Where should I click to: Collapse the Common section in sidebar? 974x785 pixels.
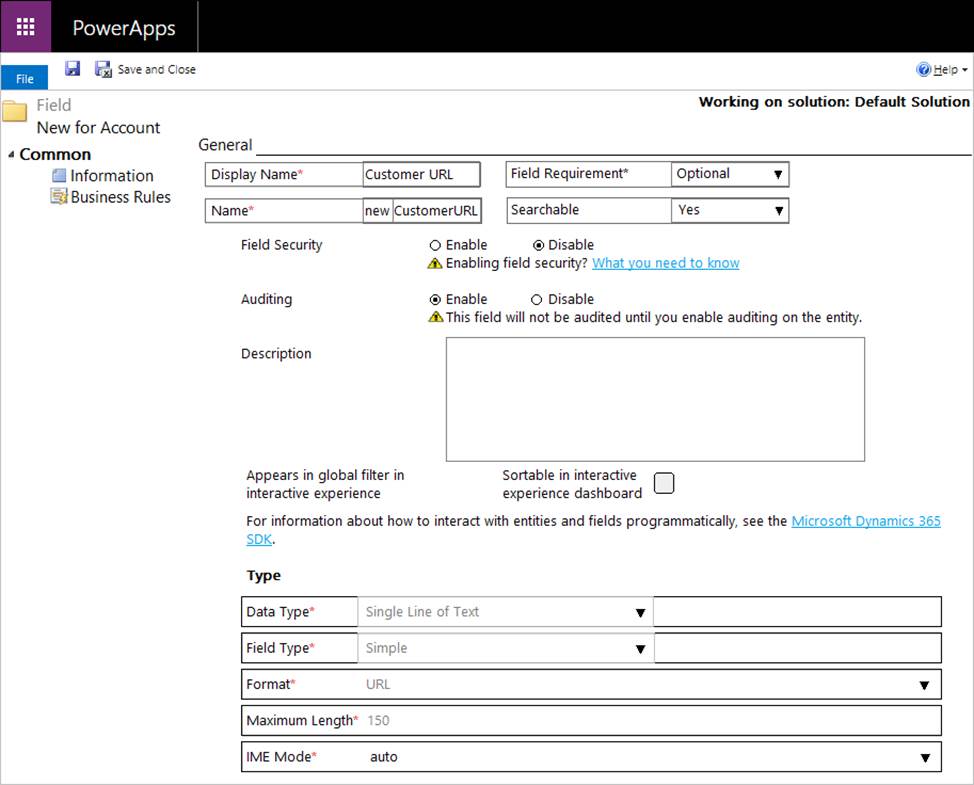point(11,155)
